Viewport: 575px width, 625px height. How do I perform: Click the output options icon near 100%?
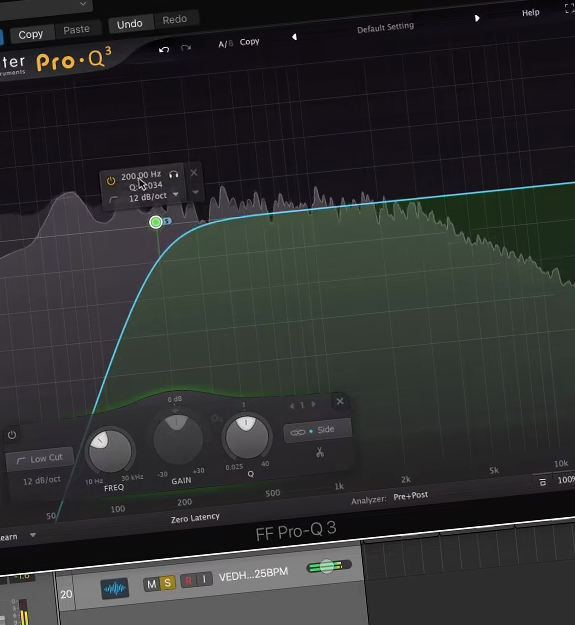(x=542, y=482)
